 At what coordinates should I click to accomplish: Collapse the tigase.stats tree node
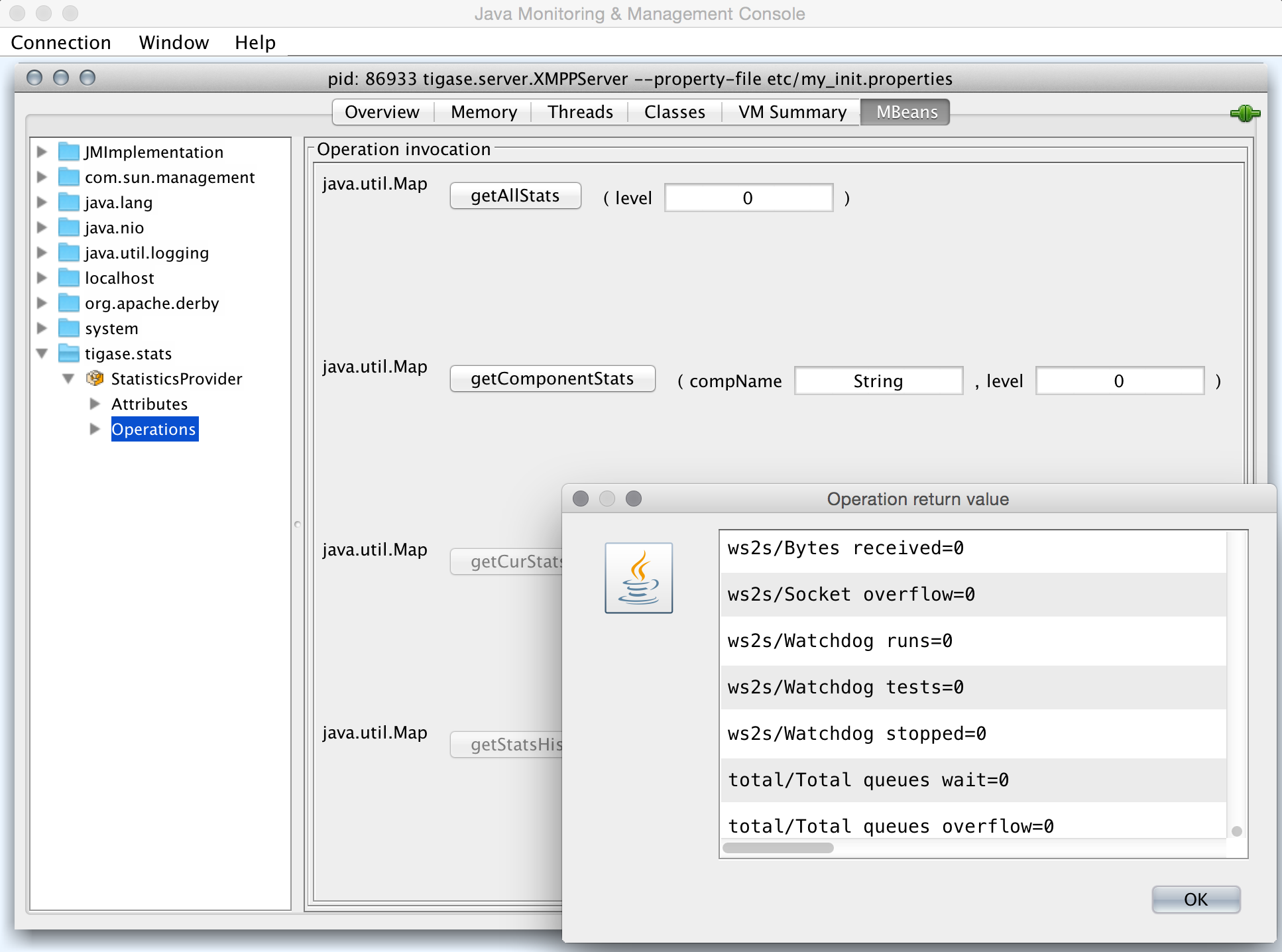click(42, 353)
